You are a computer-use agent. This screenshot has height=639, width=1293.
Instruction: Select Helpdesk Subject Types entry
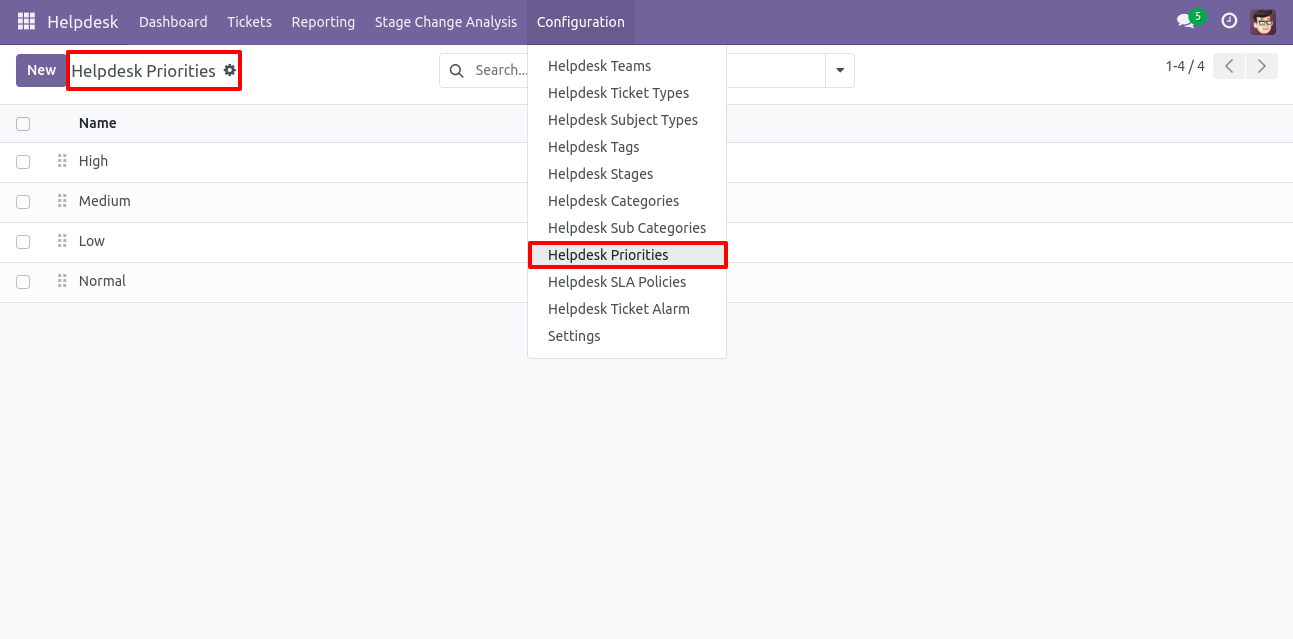click(627, 120)
